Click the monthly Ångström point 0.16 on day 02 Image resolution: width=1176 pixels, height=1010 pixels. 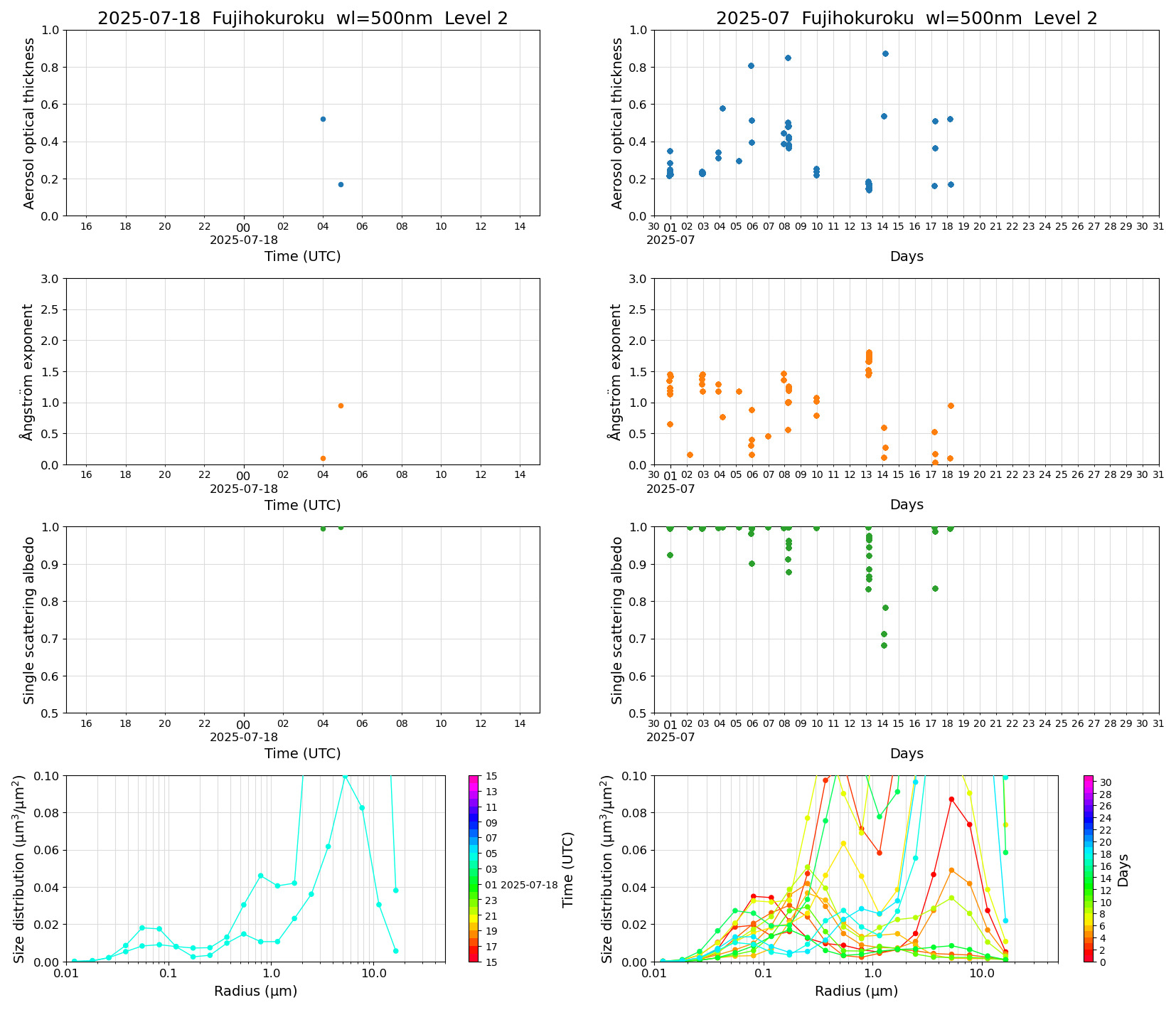tap(690, 455)
